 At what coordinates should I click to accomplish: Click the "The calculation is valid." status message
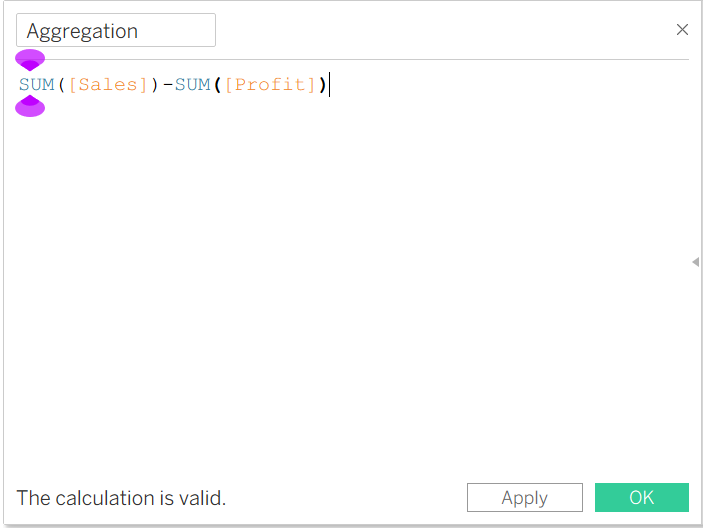click(x=121, y=498)
